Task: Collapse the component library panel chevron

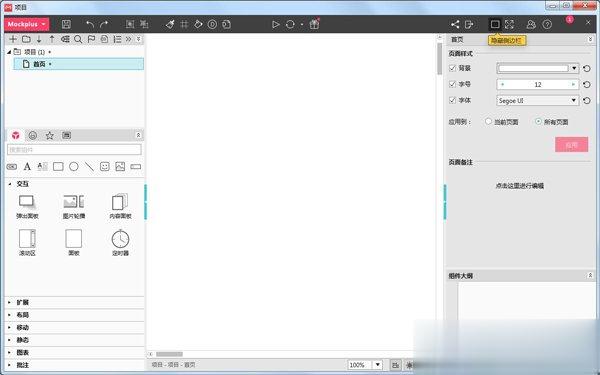Action: [x=139, y=135]
